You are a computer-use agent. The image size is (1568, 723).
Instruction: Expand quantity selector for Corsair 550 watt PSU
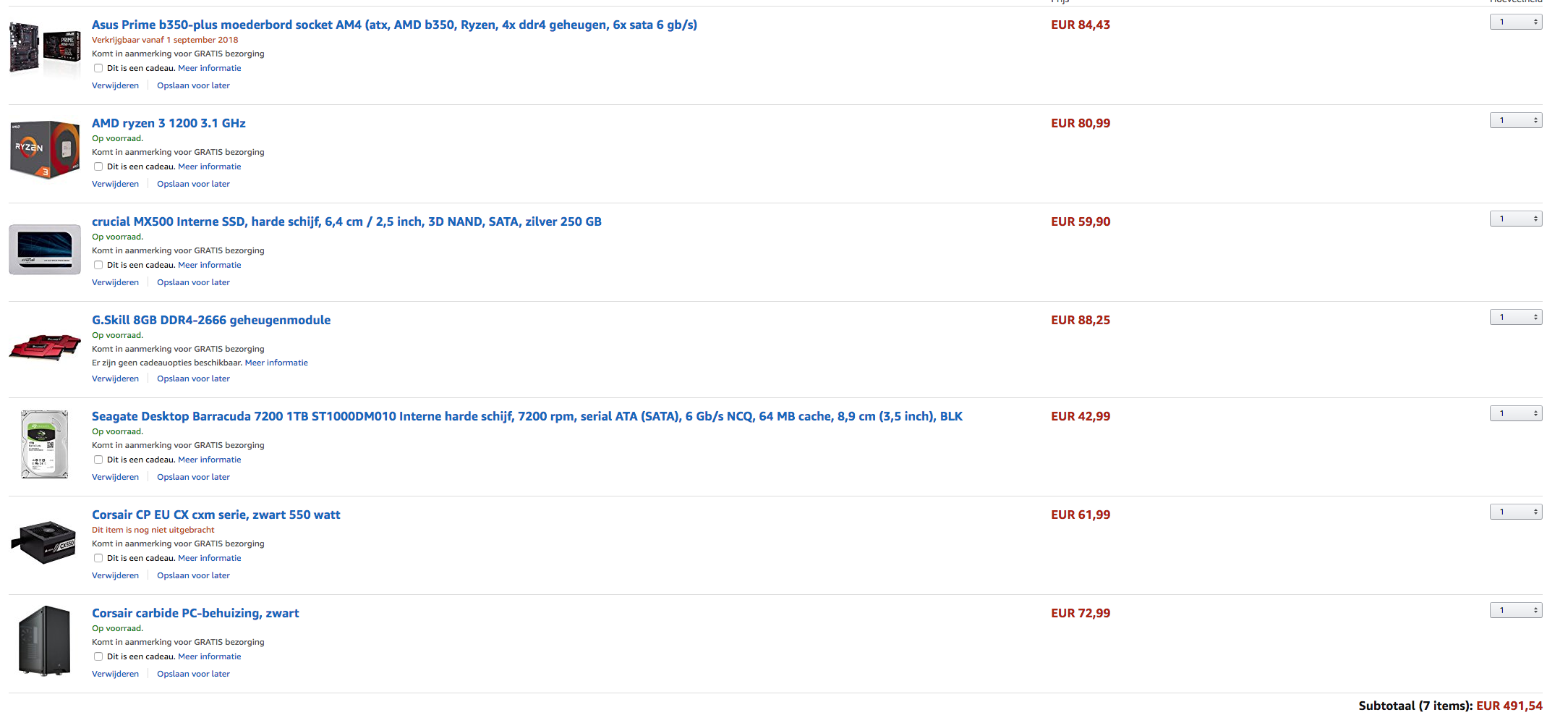click(1516, 512)
